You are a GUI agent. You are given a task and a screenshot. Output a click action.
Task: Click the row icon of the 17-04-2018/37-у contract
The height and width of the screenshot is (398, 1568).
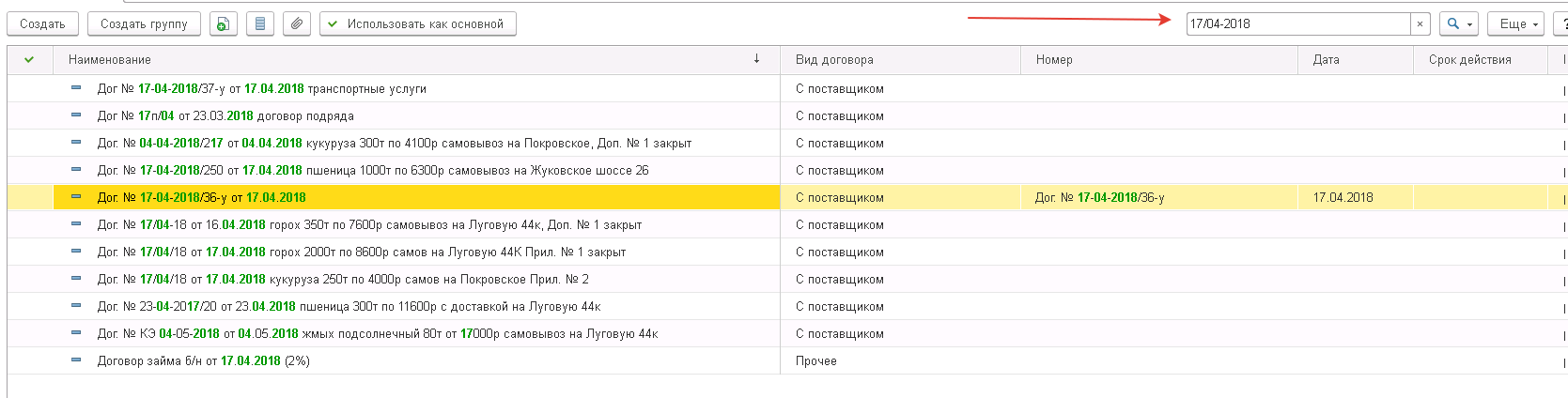(x=76, y=88)
